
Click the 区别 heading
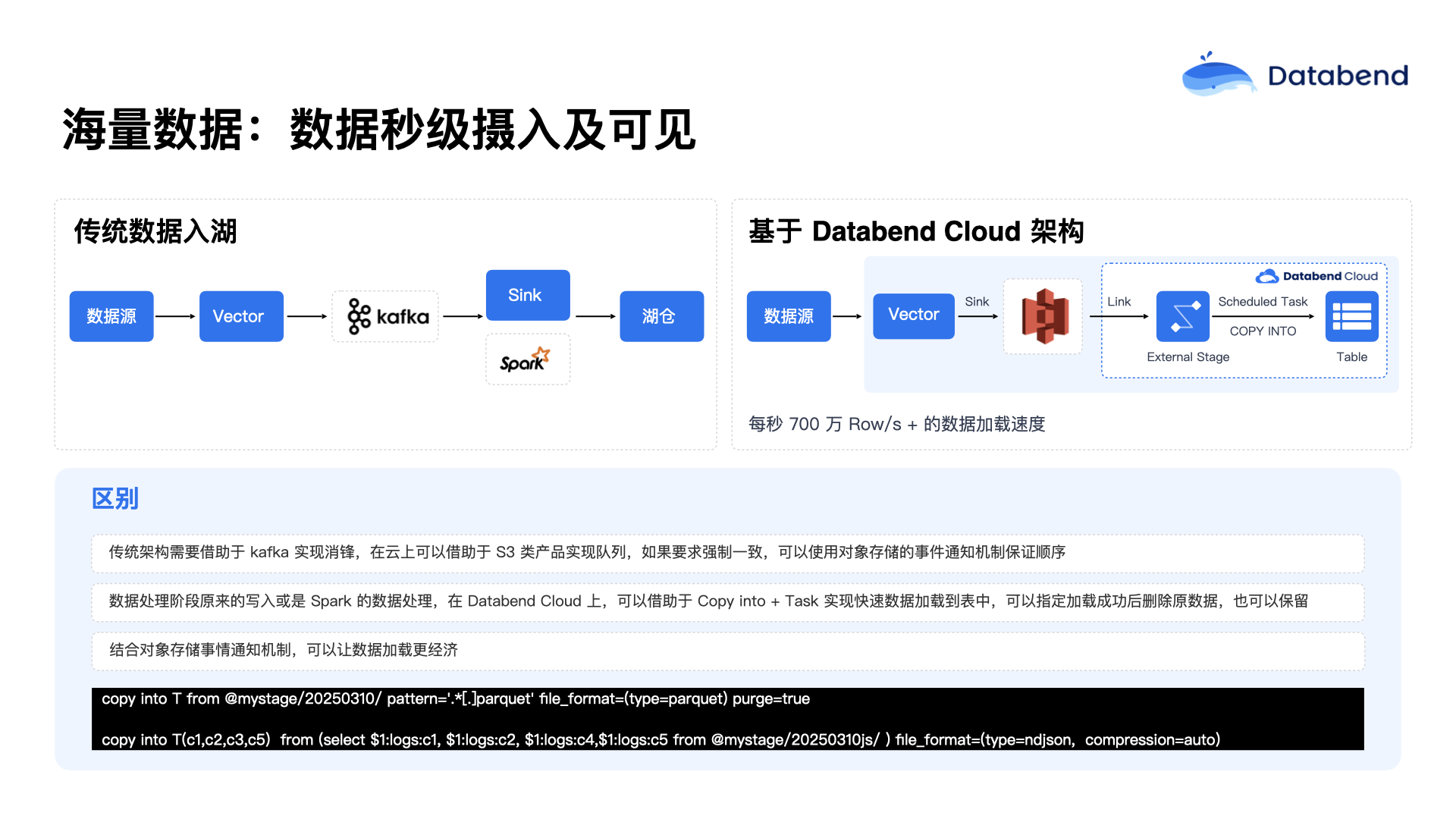(115, 498)
